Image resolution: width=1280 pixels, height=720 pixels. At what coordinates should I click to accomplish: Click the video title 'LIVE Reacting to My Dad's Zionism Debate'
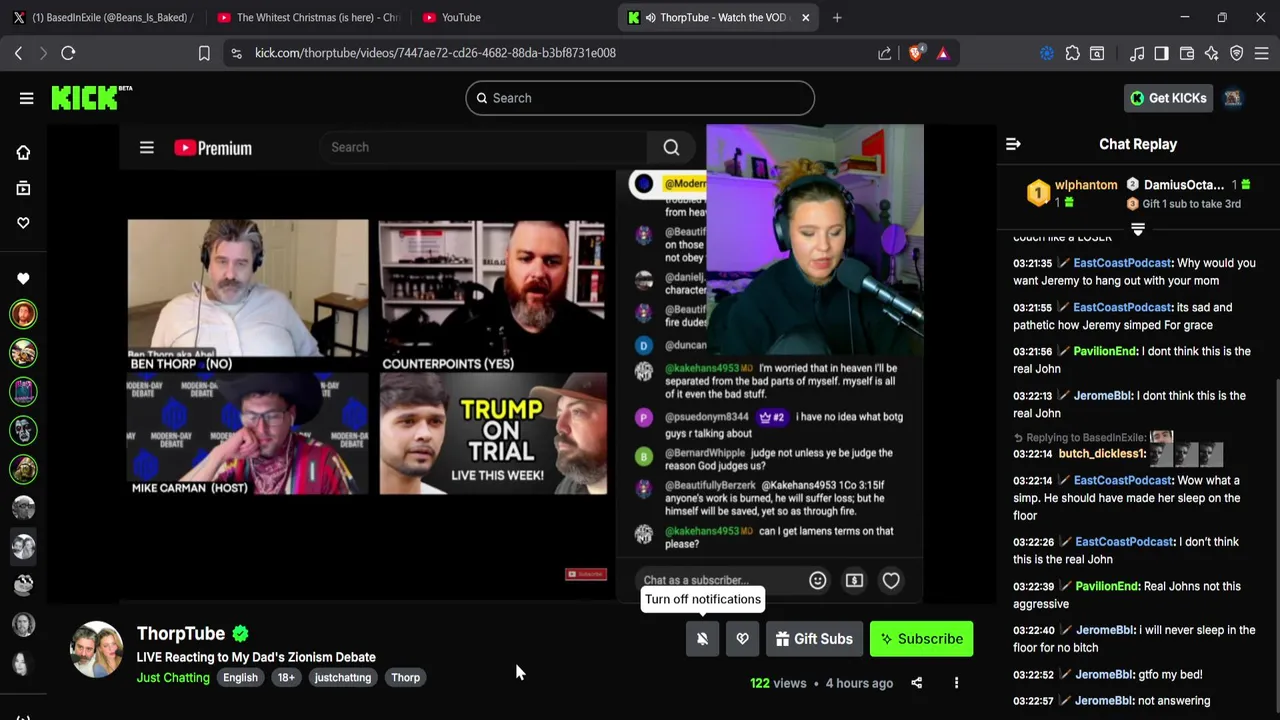256,657
